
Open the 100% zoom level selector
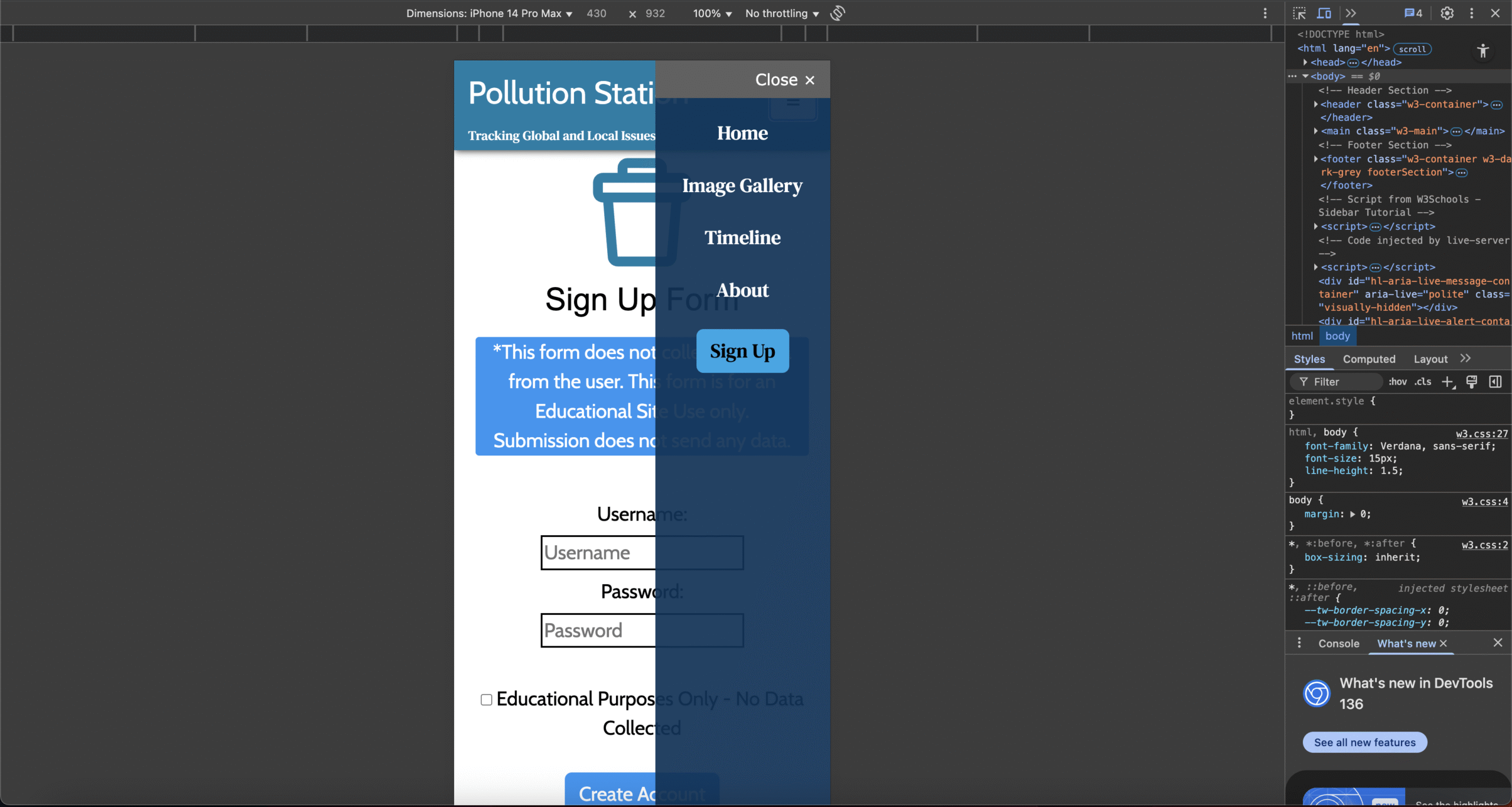click(x=712, y=14)
